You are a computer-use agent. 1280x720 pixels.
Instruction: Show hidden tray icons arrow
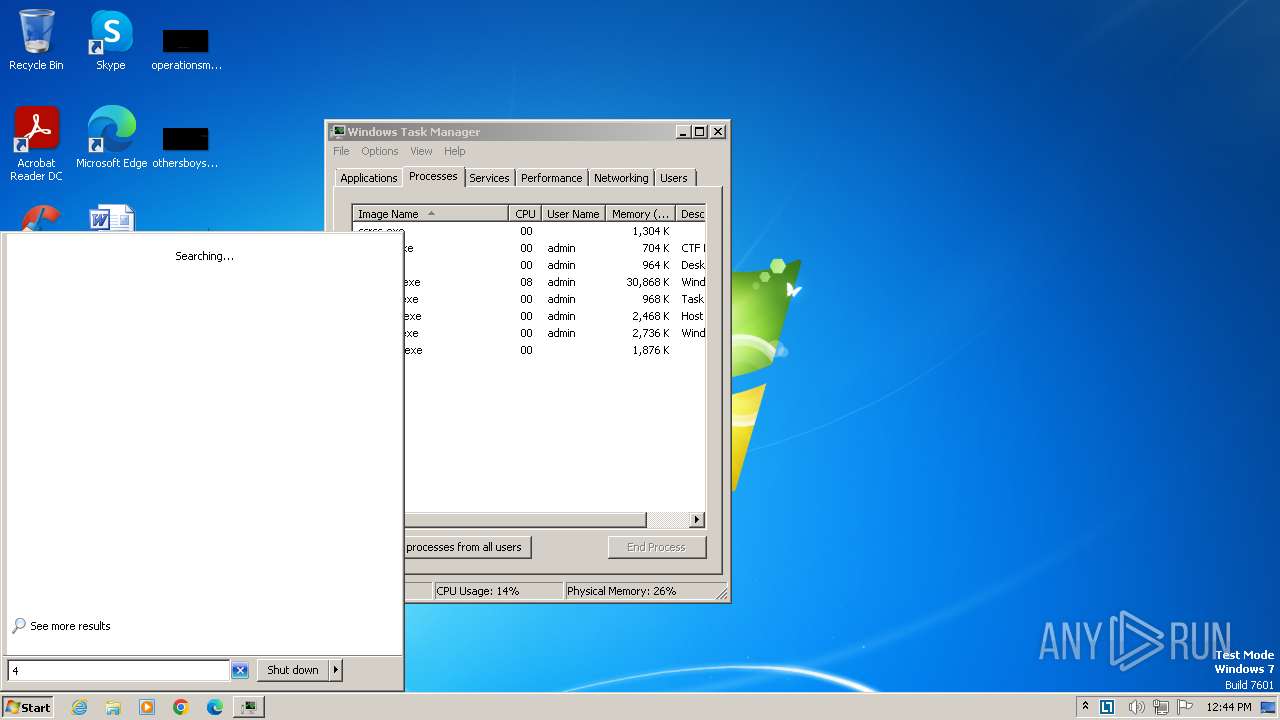(x=1085, y=706)
